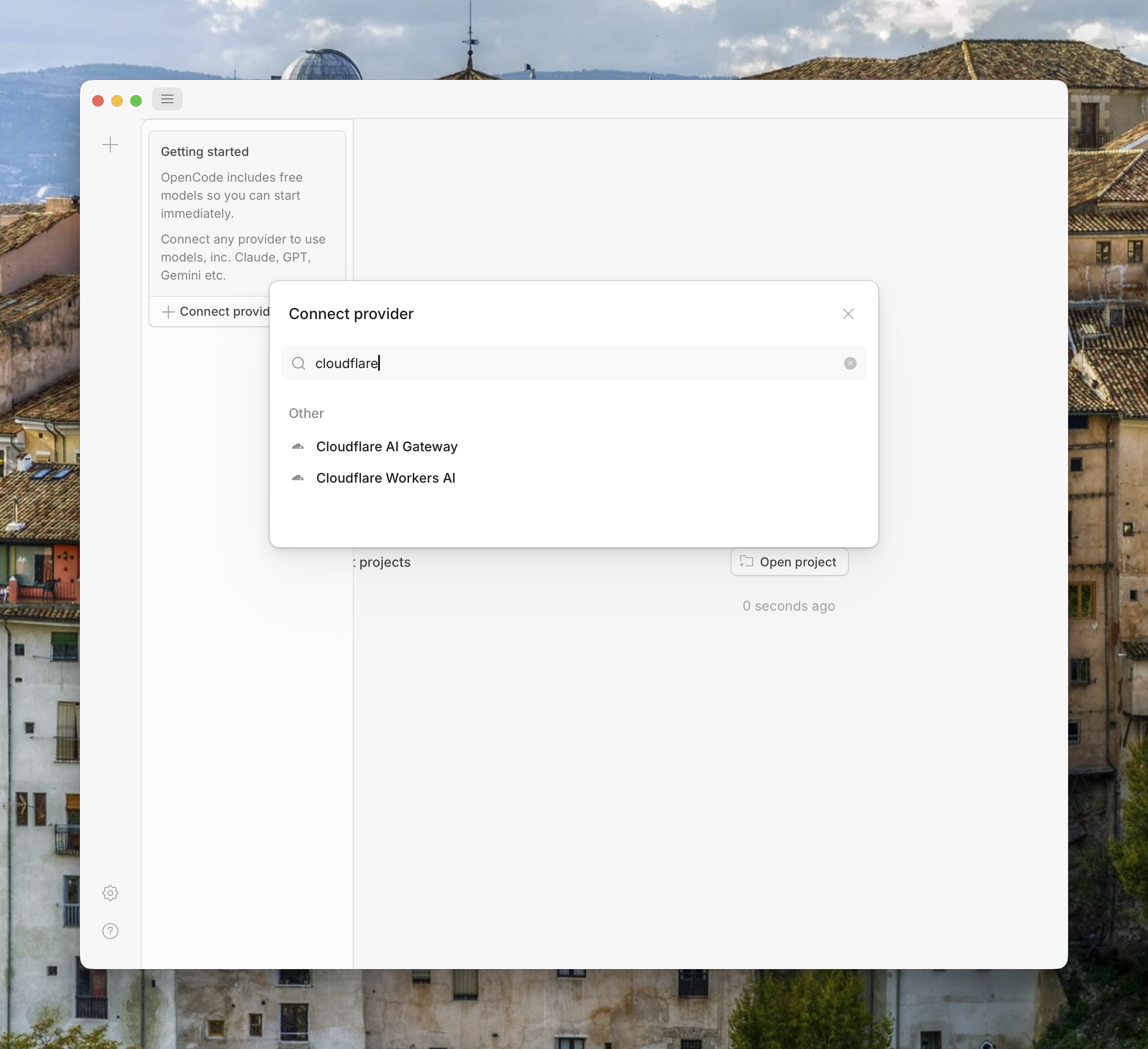
Task: Click the folder icon inside Open project button
Action: (x=747, y=562)
